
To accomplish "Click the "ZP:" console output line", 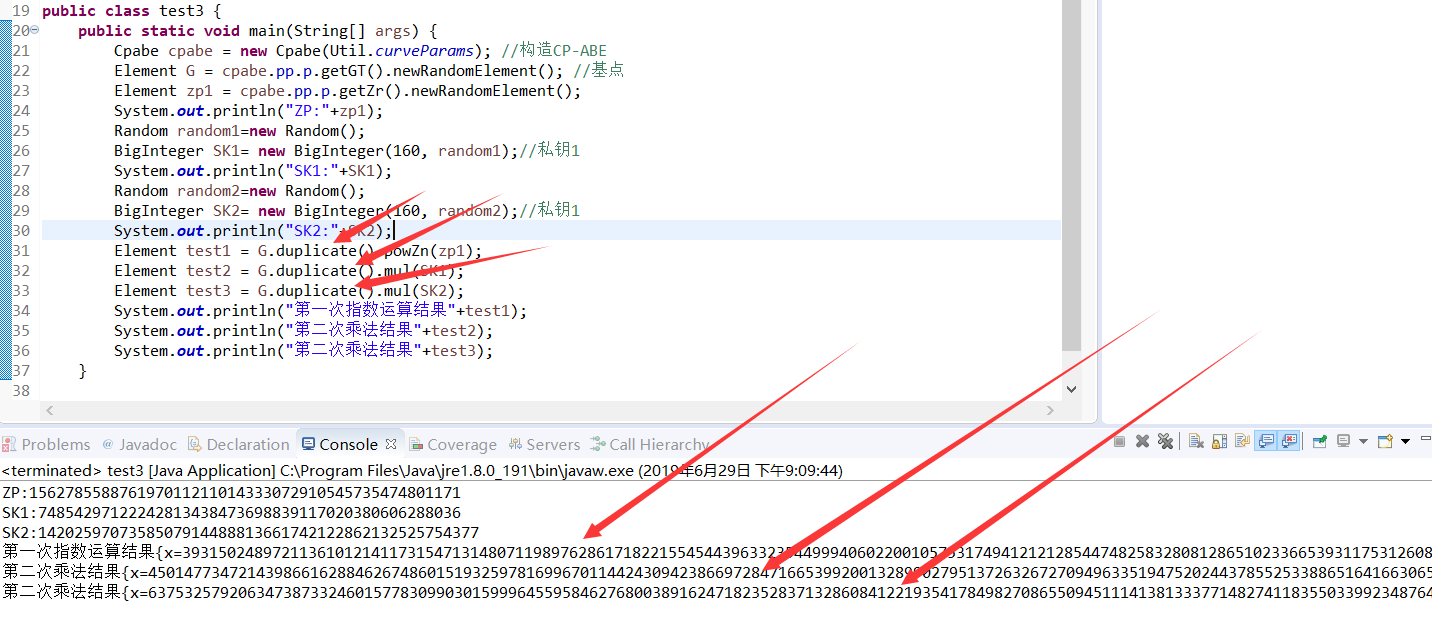I will (231, 493).
